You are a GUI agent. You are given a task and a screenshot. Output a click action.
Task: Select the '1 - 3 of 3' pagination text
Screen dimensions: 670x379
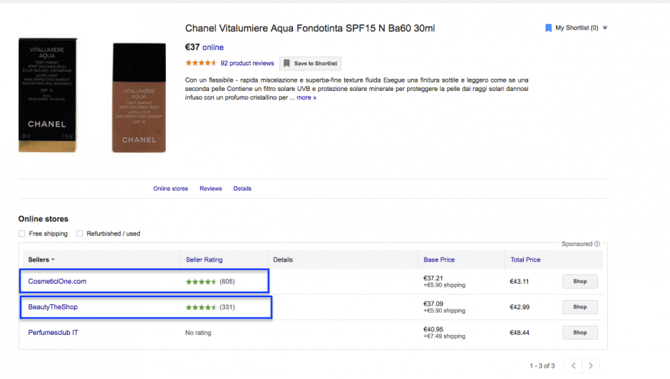click(x=542, y=366)
